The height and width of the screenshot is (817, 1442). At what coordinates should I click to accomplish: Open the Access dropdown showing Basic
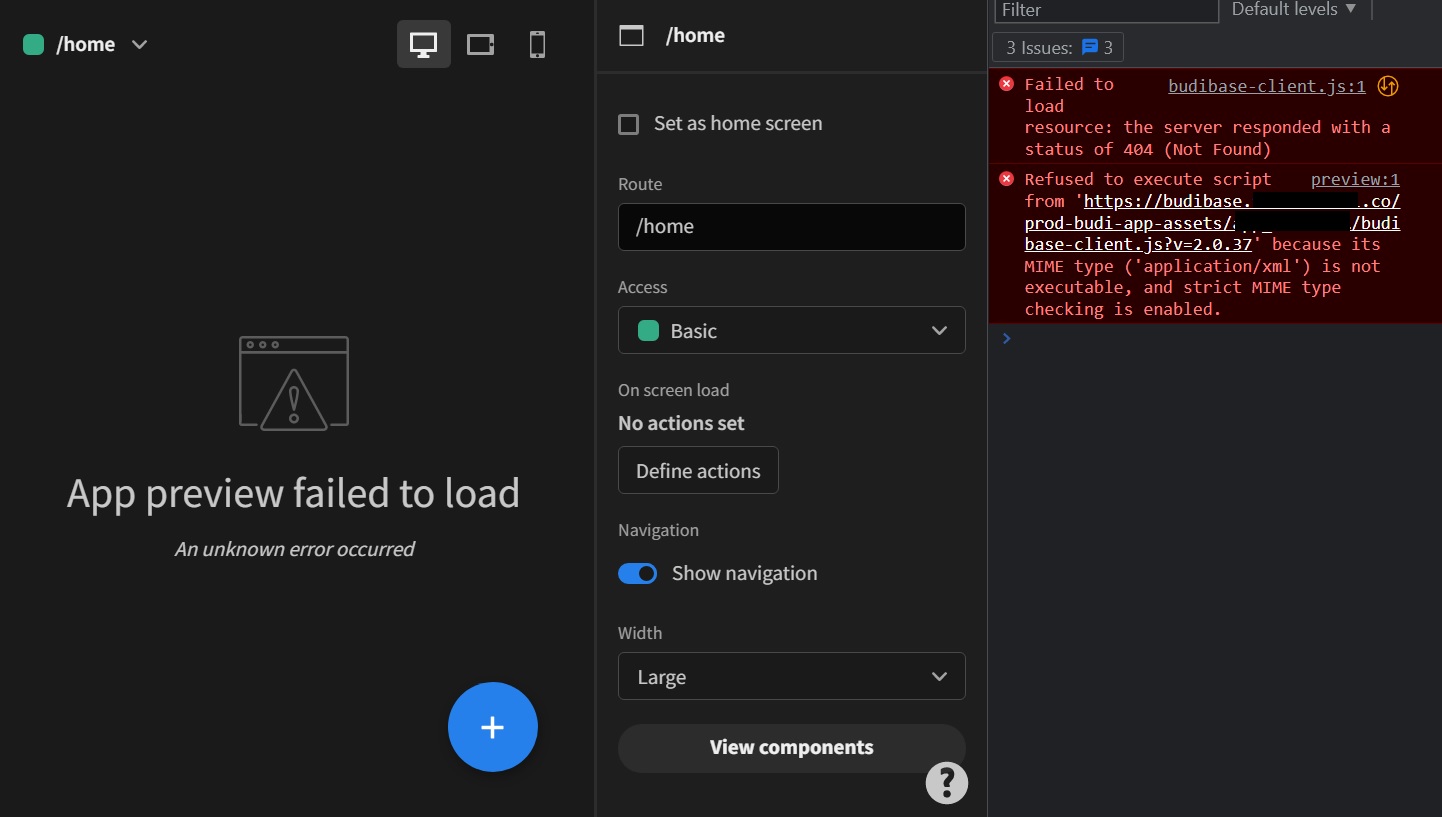(x=791, y=330)
